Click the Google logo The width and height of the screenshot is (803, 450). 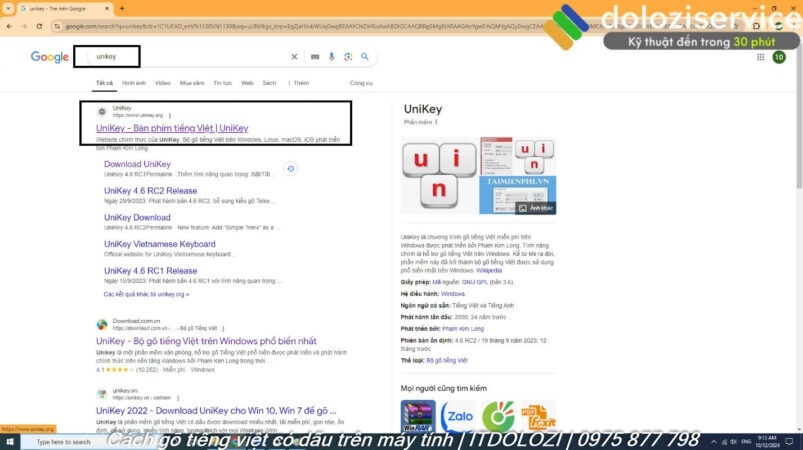click(x=49, y=57)
